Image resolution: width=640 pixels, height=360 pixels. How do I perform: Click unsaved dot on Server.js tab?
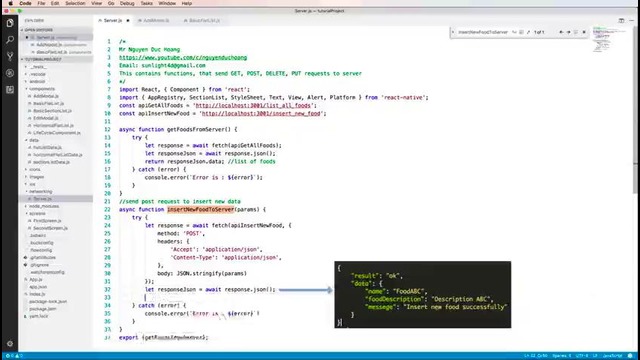click(128, 20)
